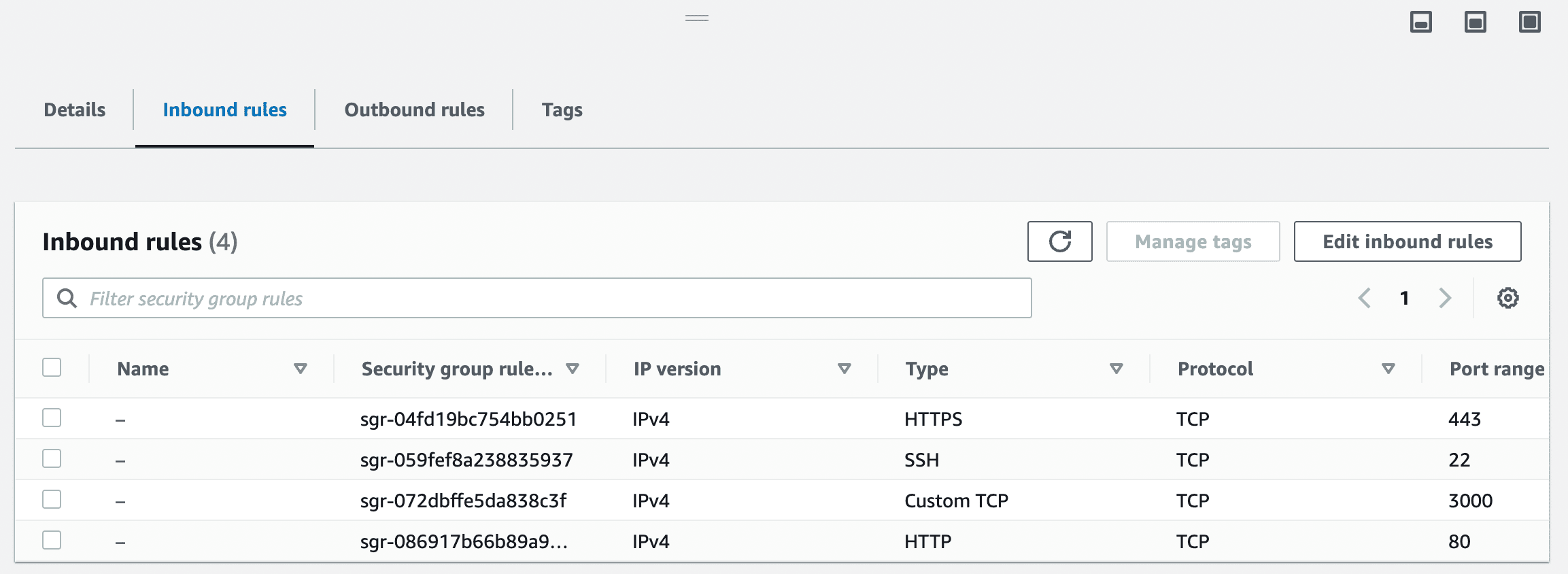Sort by IP version column arrow

pyautogui.click(x=844, y=369)
